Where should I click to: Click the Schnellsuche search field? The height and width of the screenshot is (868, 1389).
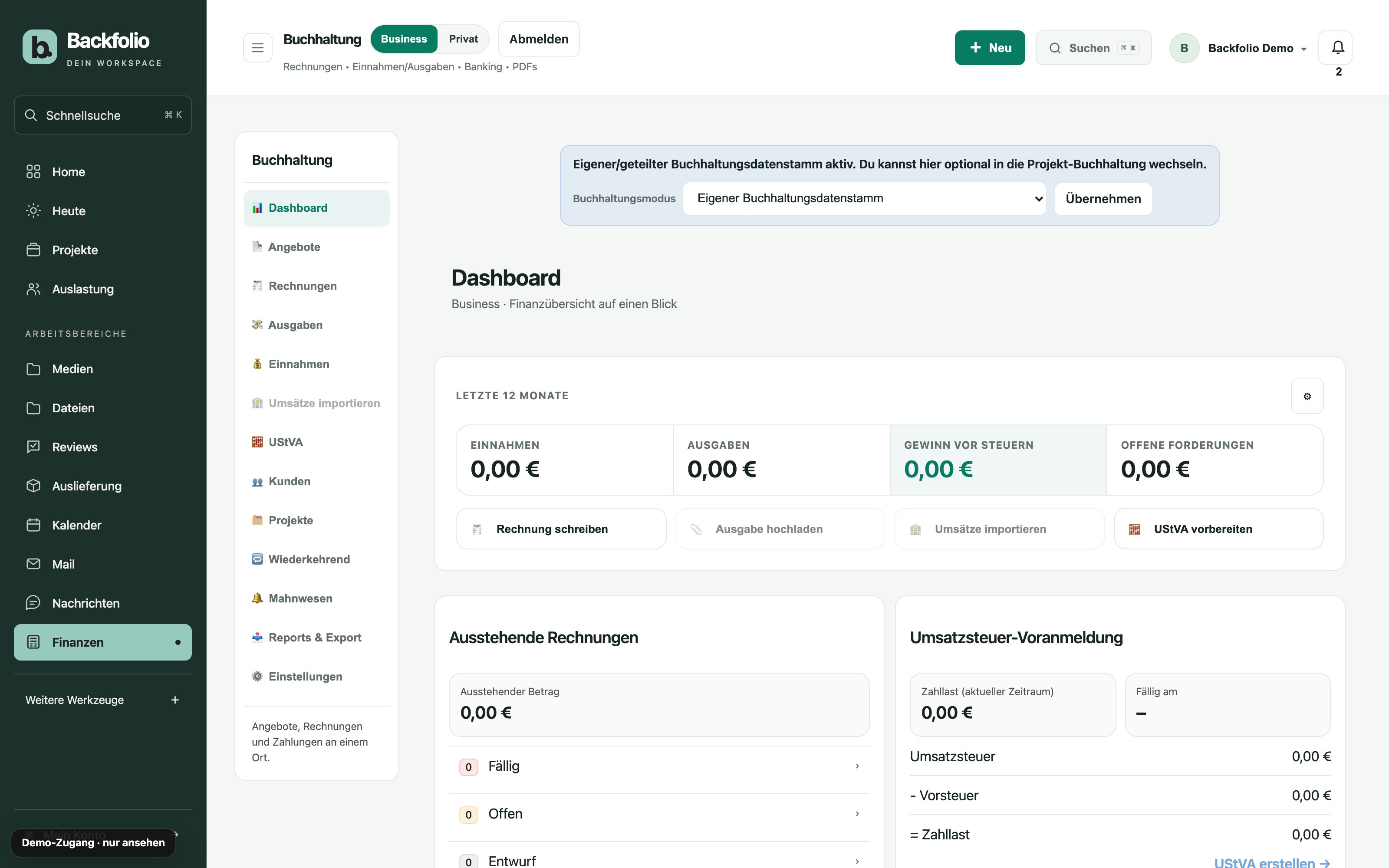(103, 115)
